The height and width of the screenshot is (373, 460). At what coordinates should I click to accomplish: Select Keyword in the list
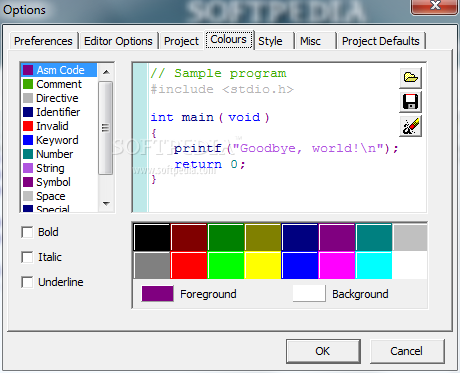click(59, 140)
